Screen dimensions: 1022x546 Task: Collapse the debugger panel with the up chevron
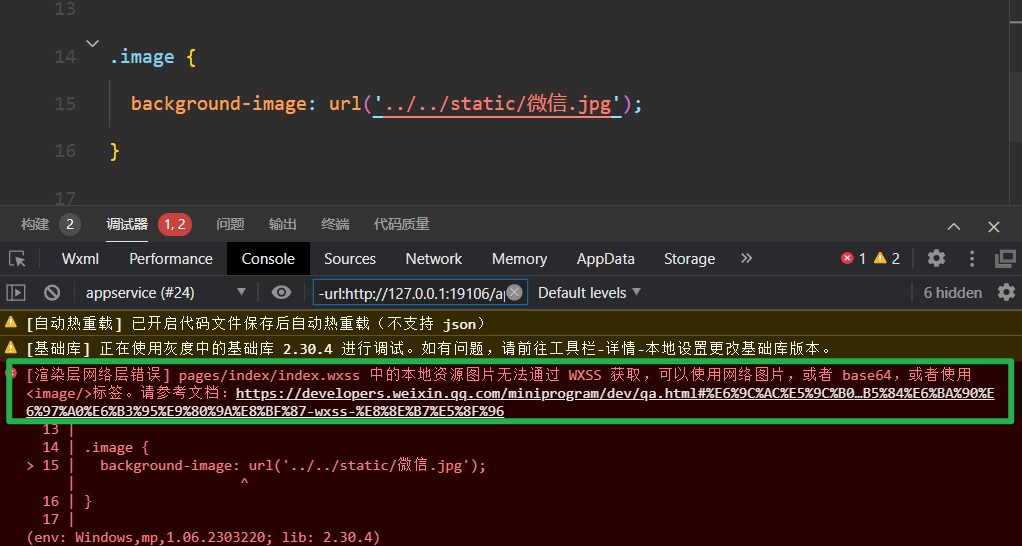pos(954,226)
